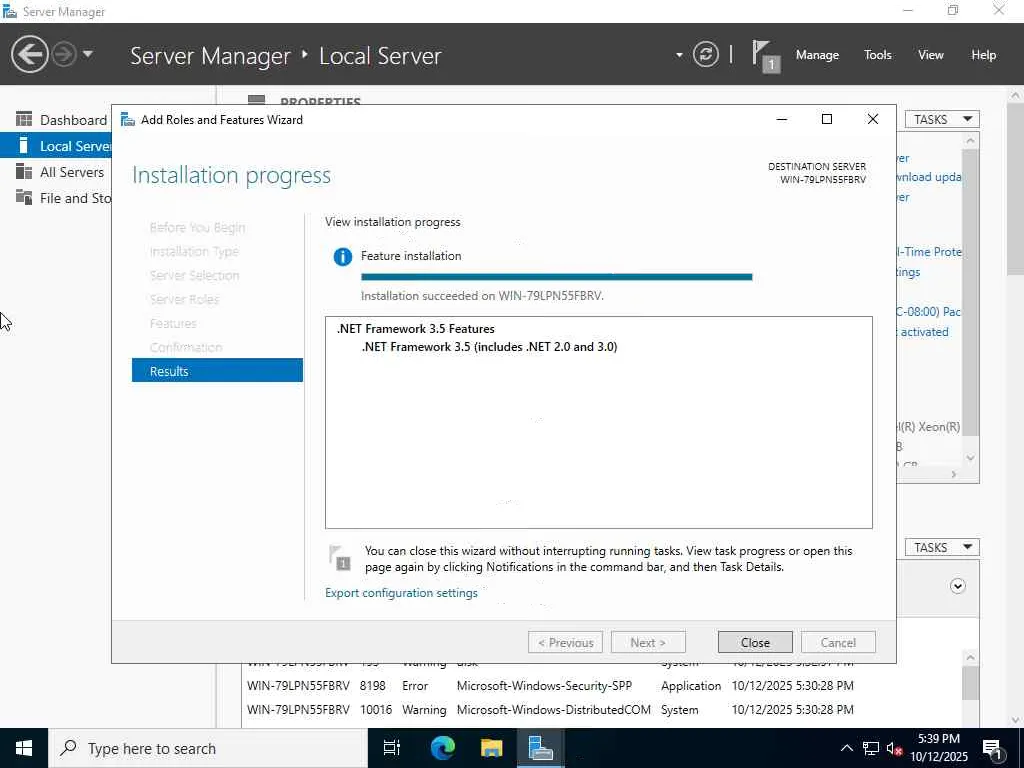Open the Notifications flag in command bar
Image resolution: width=1024 pixels, height=768 pixels.
click(765, 55)
